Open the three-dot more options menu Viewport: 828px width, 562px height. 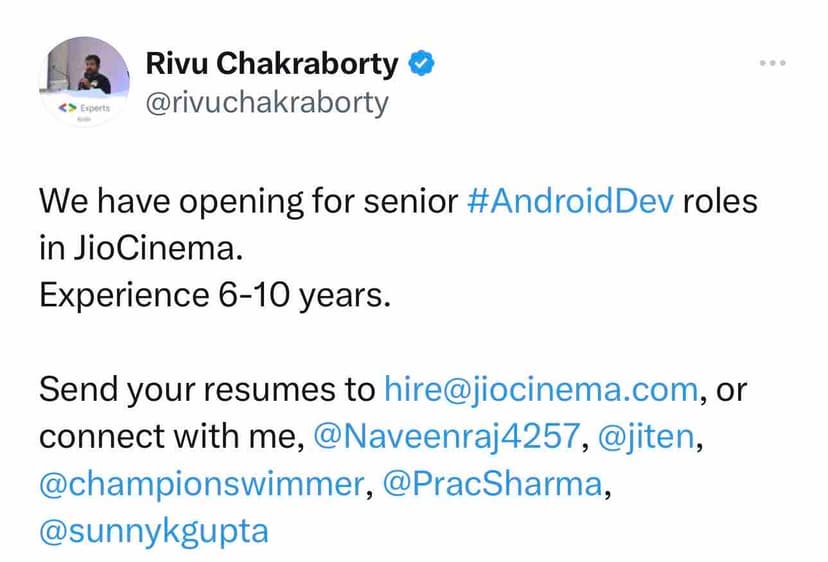(772, 63)
